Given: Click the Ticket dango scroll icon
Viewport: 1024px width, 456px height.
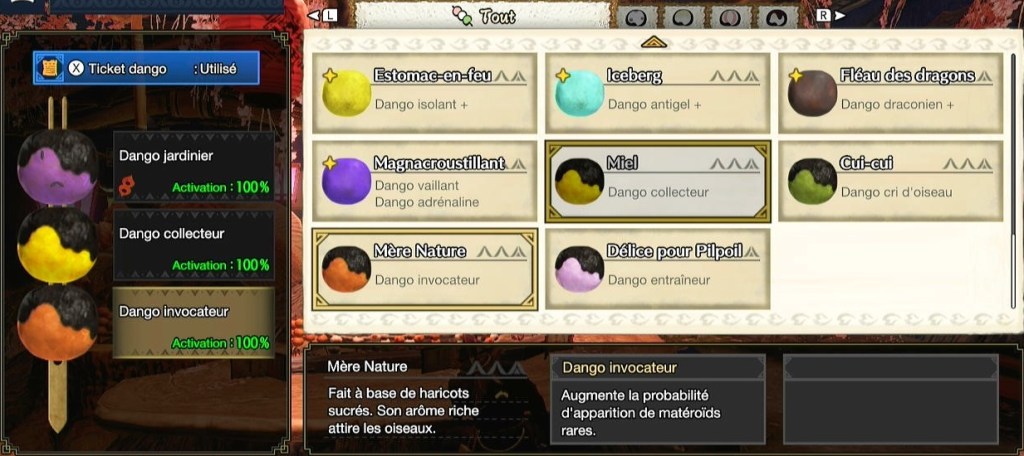Looking at the screenshot, I should (x=50, y=69).
